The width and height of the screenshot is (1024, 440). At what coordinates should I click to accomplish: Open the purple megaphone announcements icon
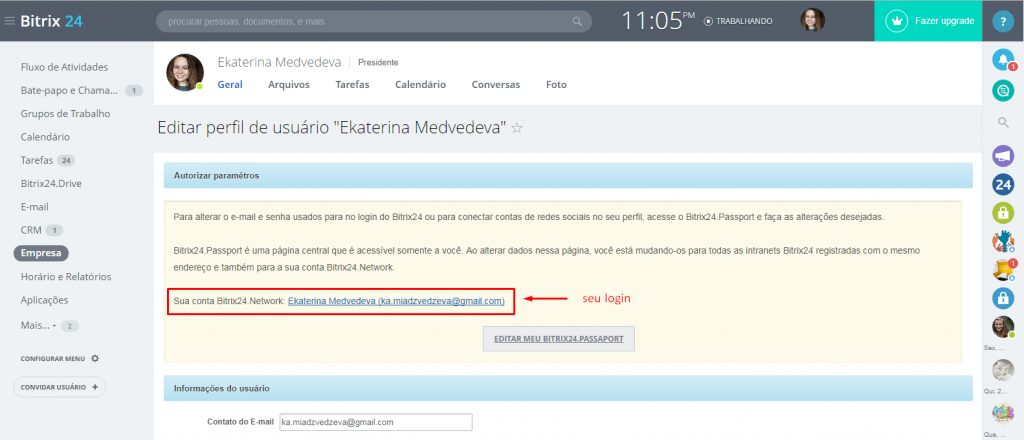click(x=1003, y=156)
